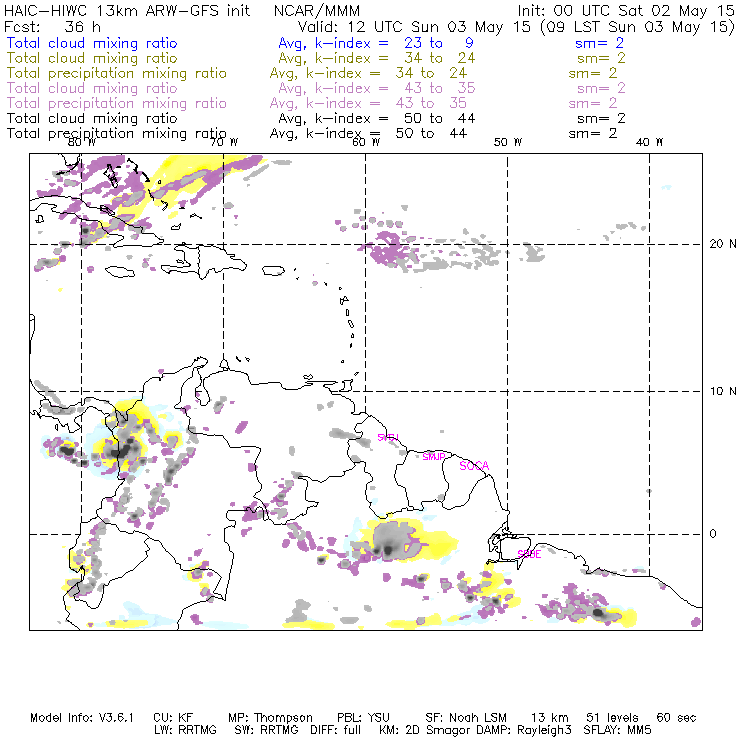Click the Model Info: V3.6.1 text

click(x=82, y=718)
